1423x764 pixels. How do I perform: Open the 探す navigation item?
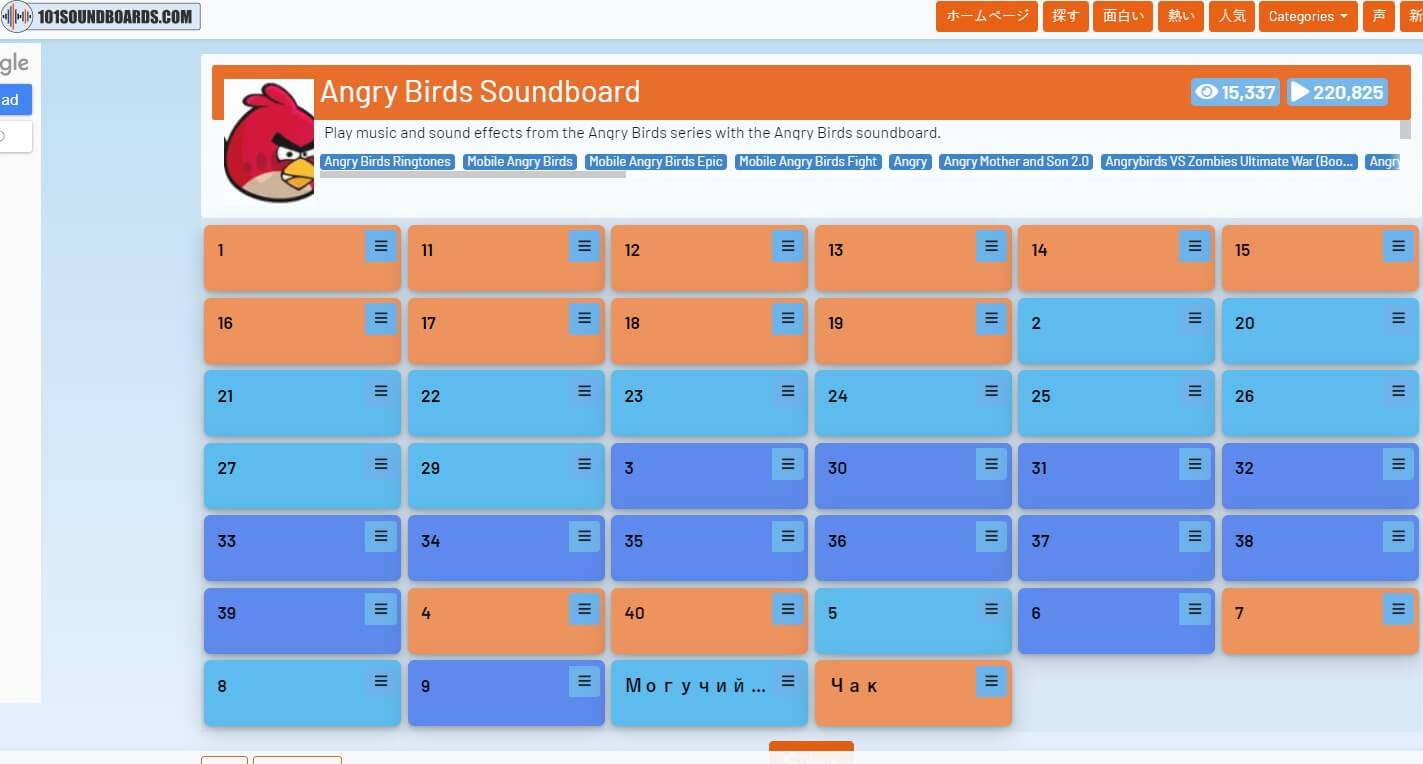pos(1066,16)
